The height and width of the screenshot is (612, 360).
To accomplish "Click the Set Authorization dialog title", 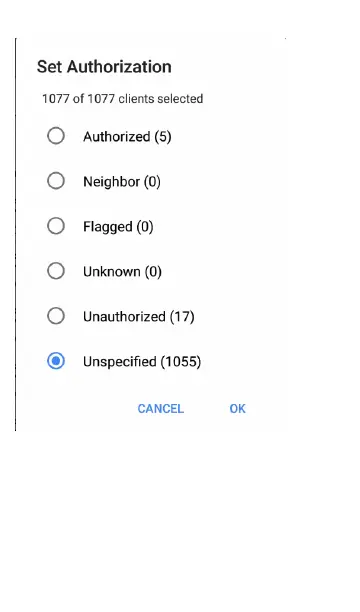I will click(x=104, y=67).
